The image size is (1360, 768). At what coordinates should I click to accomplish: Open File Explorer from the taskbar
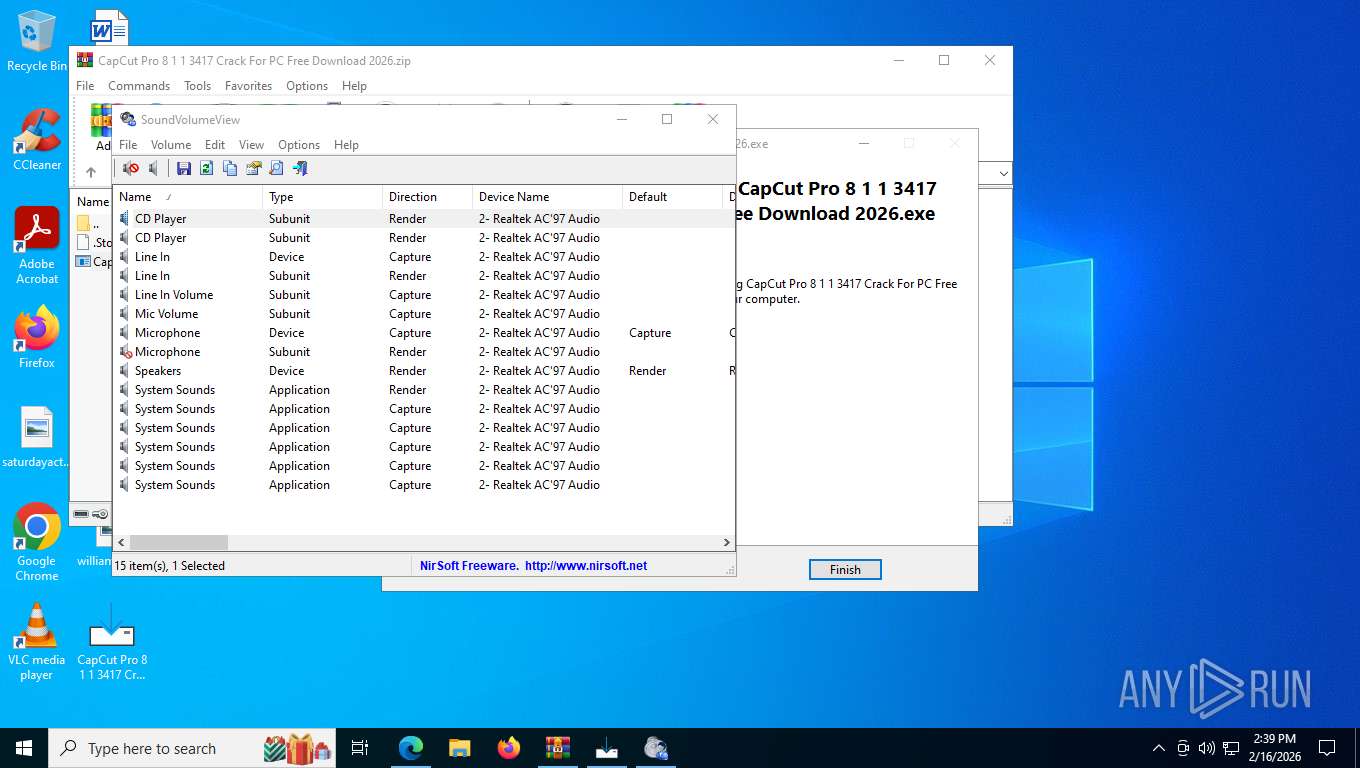click(x=460, y=748)
